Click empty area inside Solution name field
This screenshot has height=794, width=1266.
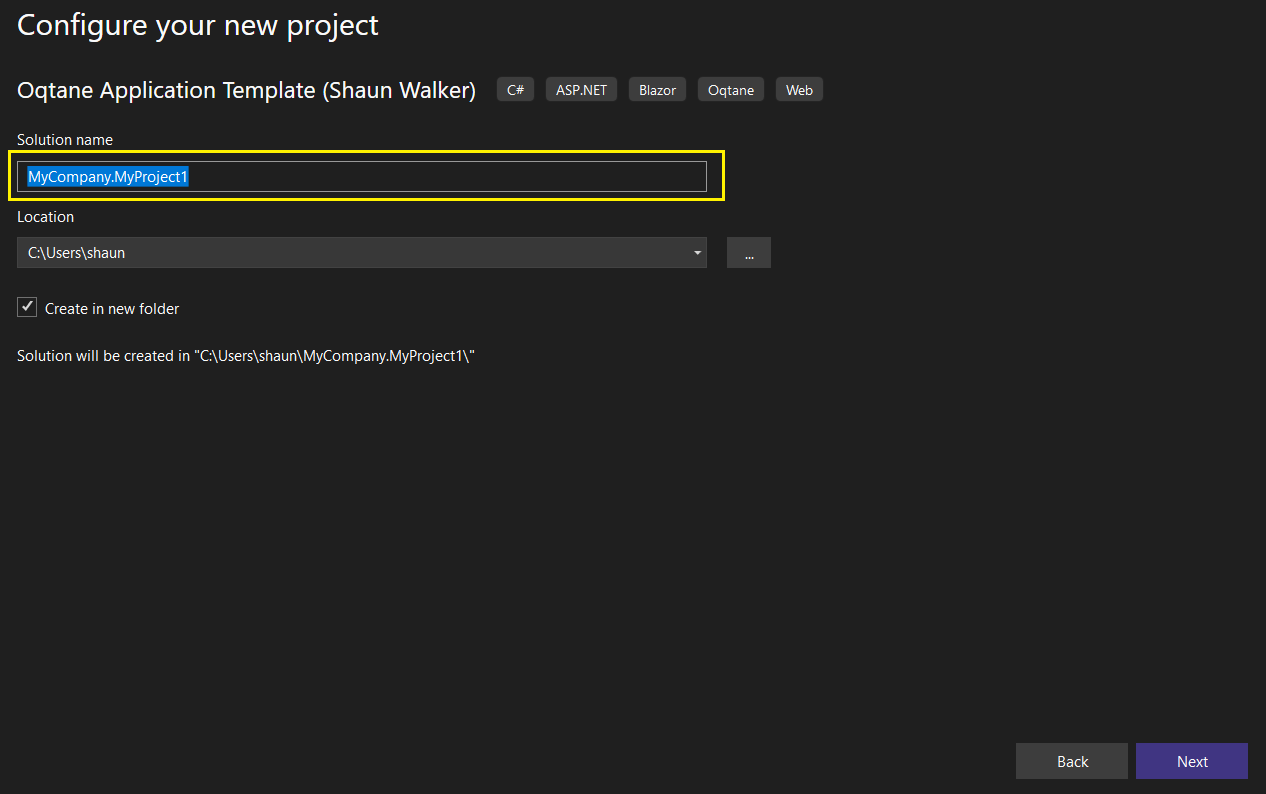point(450,177)
